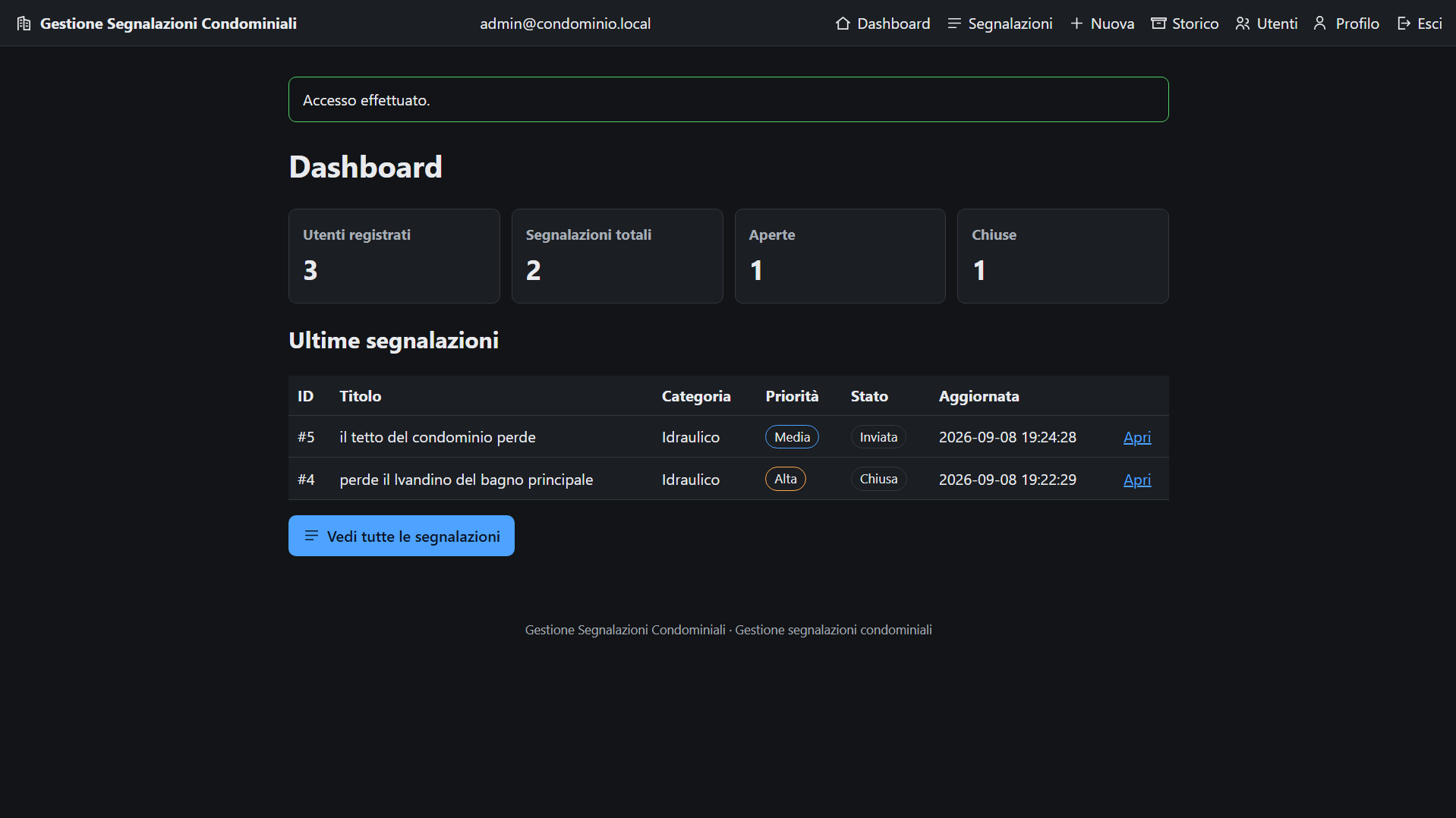Image resolution: width=1456 pixels, height=818 pixels.
Task: Click Gestione Segnalazioni Condominiali brand title
Action: 169,24
